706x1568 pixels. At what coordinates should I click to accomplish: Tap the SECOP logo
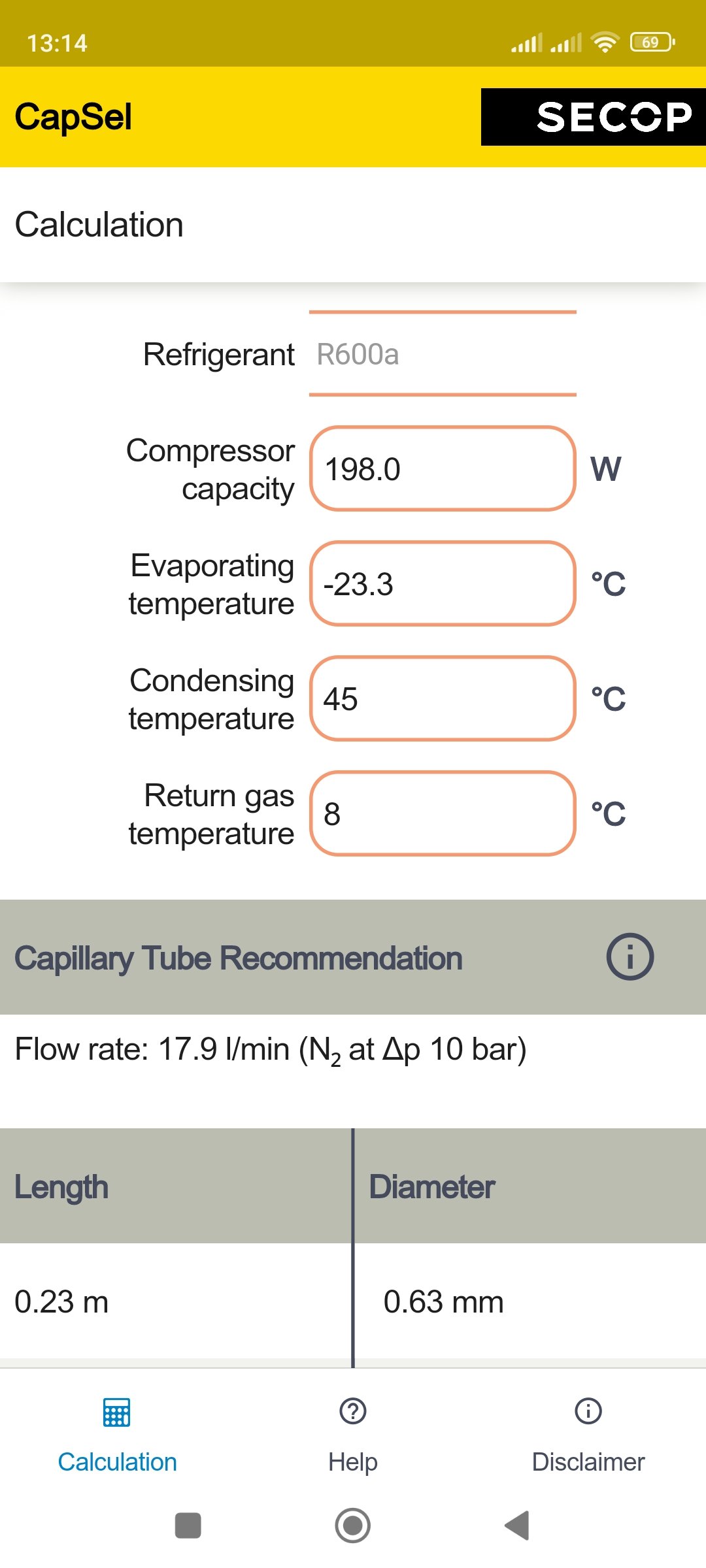[x=594, y=117]
